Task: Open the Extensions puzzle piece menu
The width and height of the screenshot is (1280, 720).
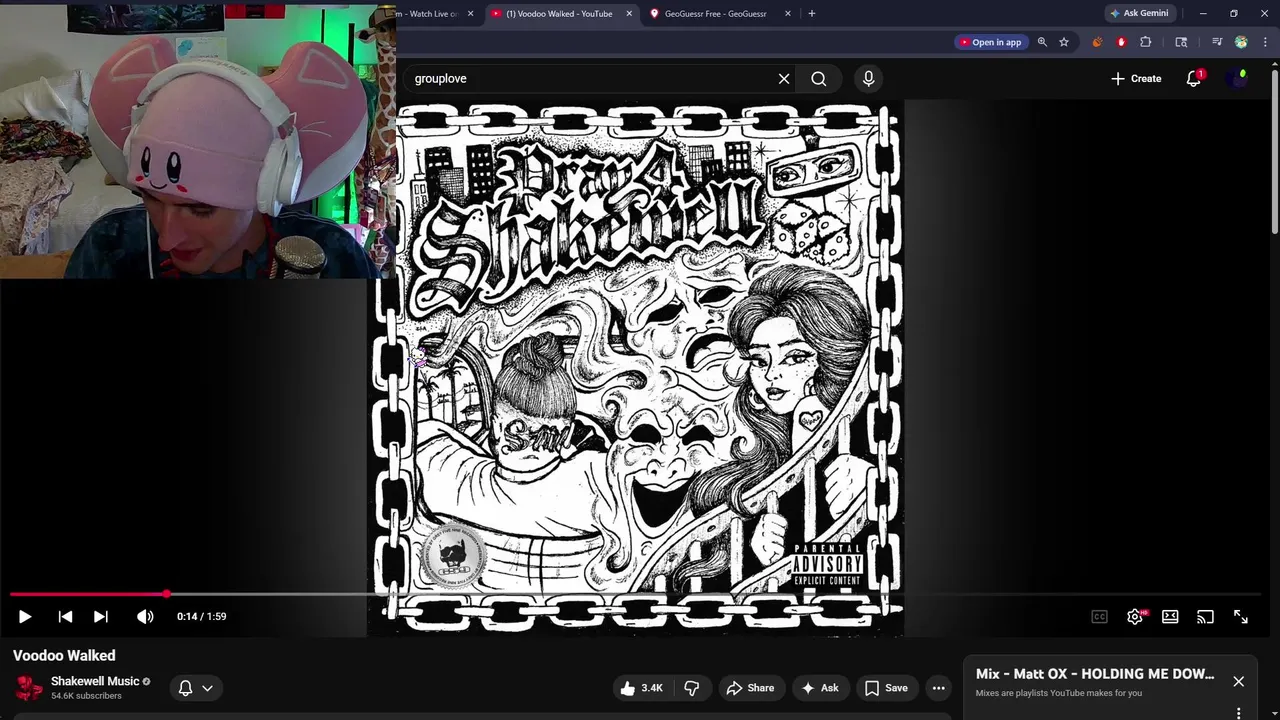Action: click(x=1146, y=42)
